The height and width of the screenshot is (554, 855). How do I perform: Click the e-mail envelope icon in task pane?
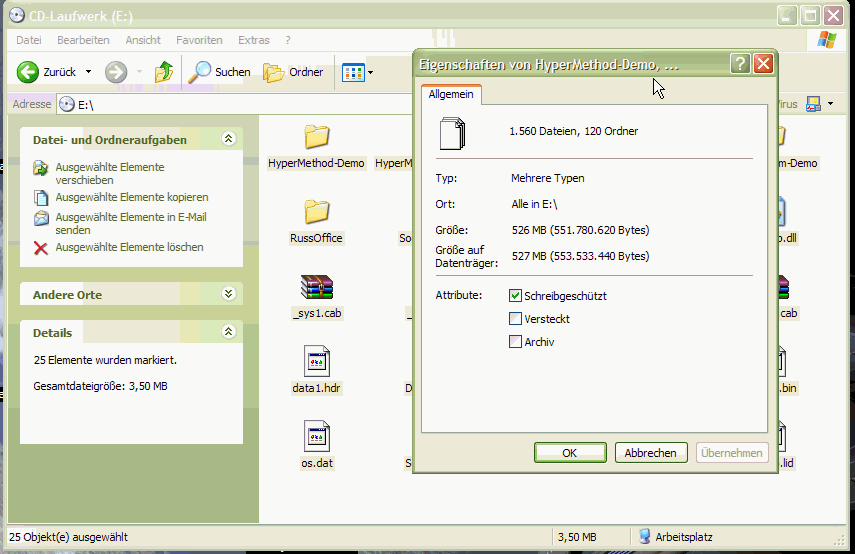click(x=41, y=219)
